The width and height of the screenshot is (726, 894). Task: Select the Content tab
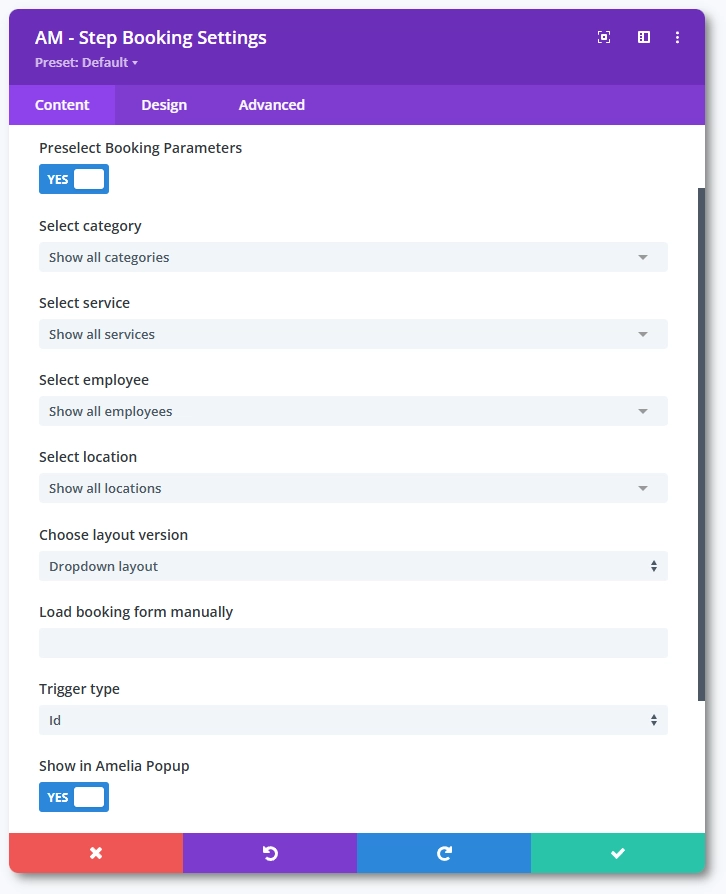[62, 105]
